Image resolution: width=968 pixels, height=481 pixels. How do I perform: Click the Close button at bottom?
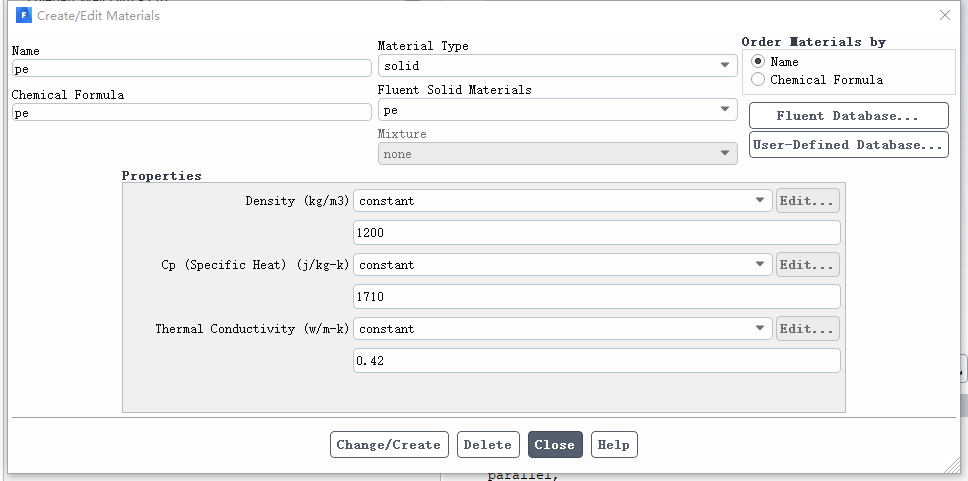(555, 445)
